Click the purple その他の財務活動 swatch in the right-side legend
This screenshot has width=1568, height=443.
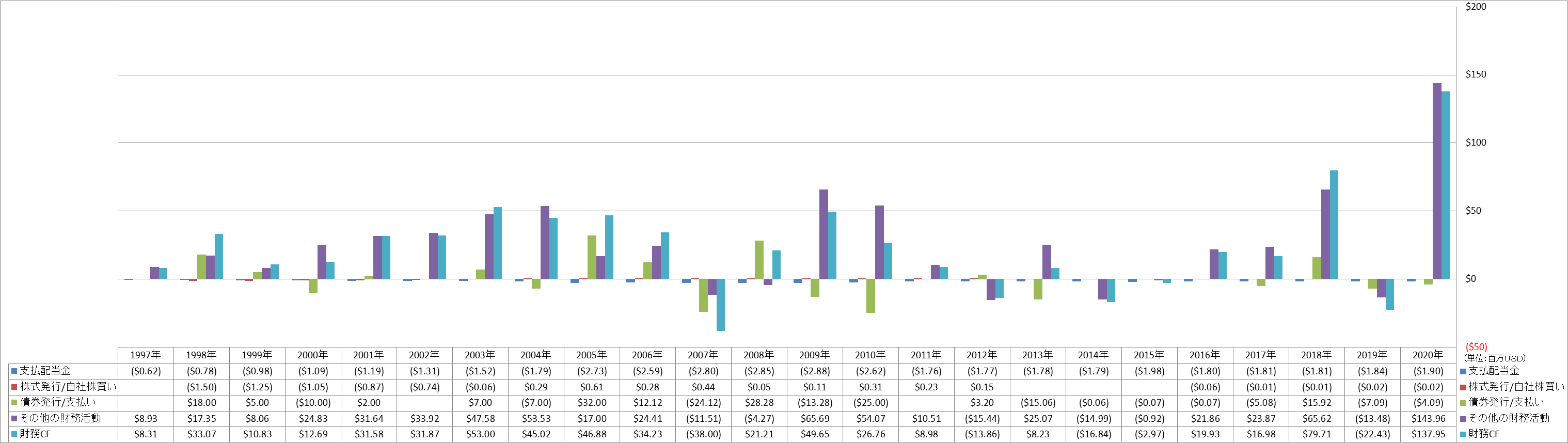pos(1463,419)
